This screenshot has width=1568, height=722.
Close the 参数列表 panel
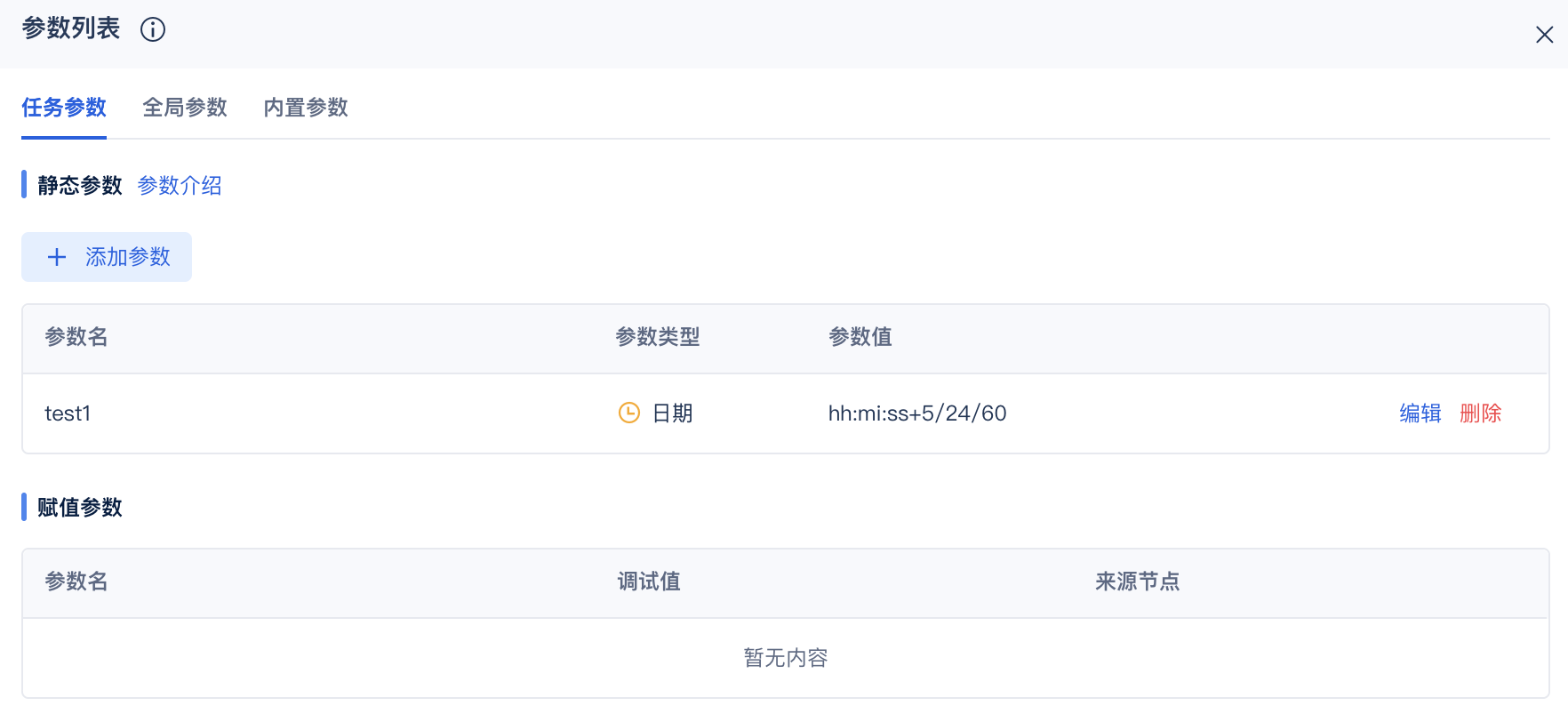click(1544, 35)
